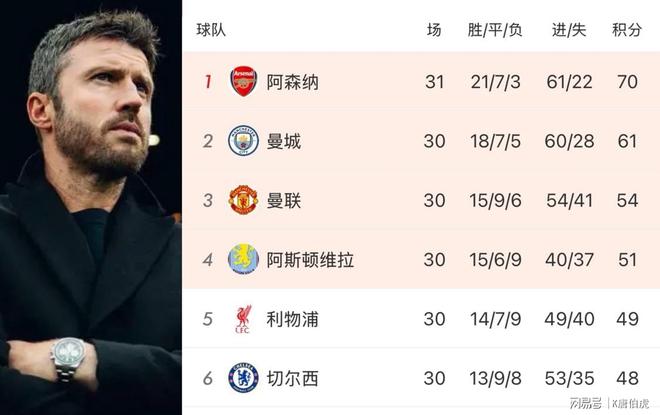Image resolution: width=660 pixels, height=415 pixels.
Task: Click the Aston Villa club crest
Action: pos(243,260)
